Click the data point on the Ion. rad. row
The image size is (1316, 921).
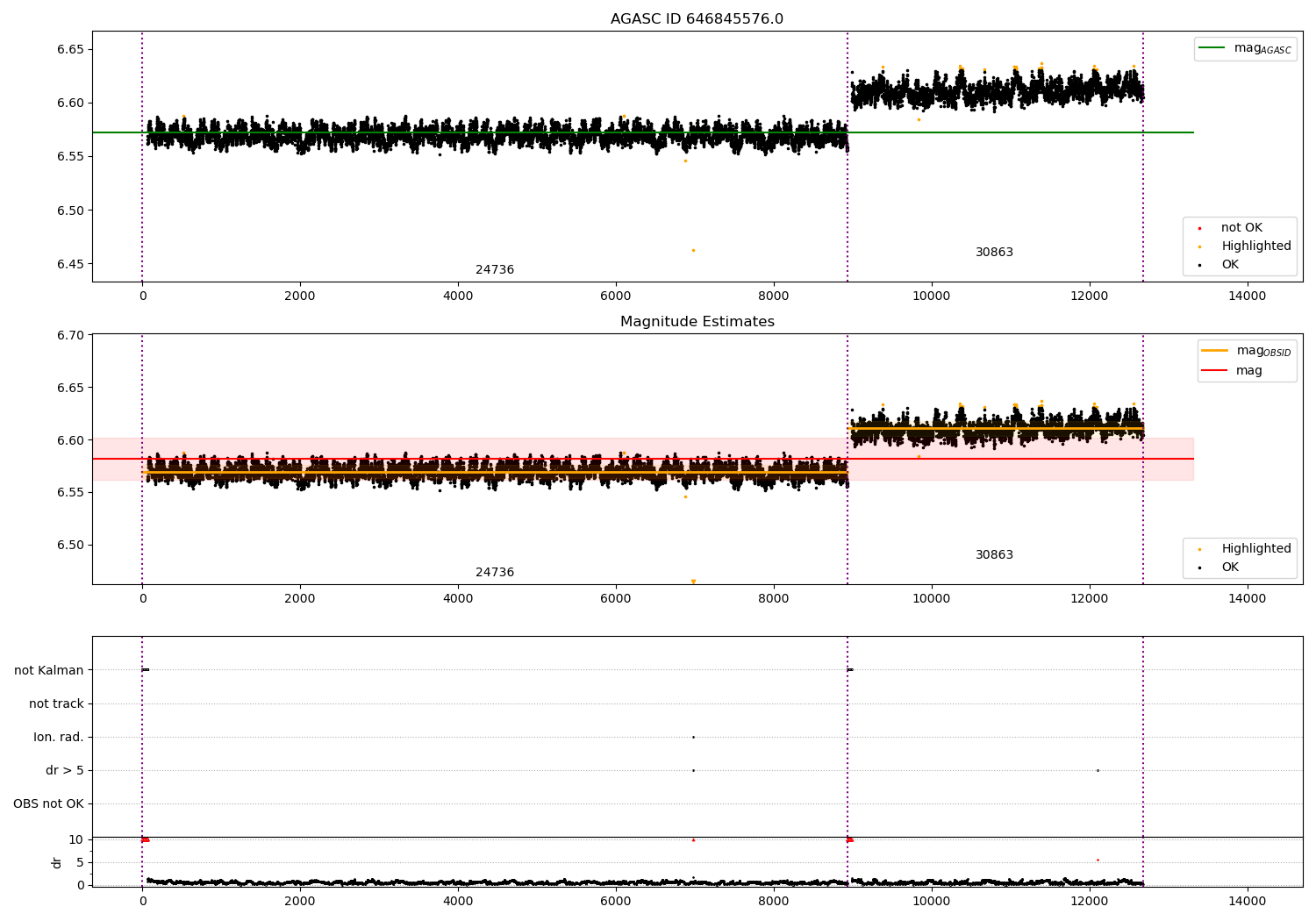click(693, 737)
